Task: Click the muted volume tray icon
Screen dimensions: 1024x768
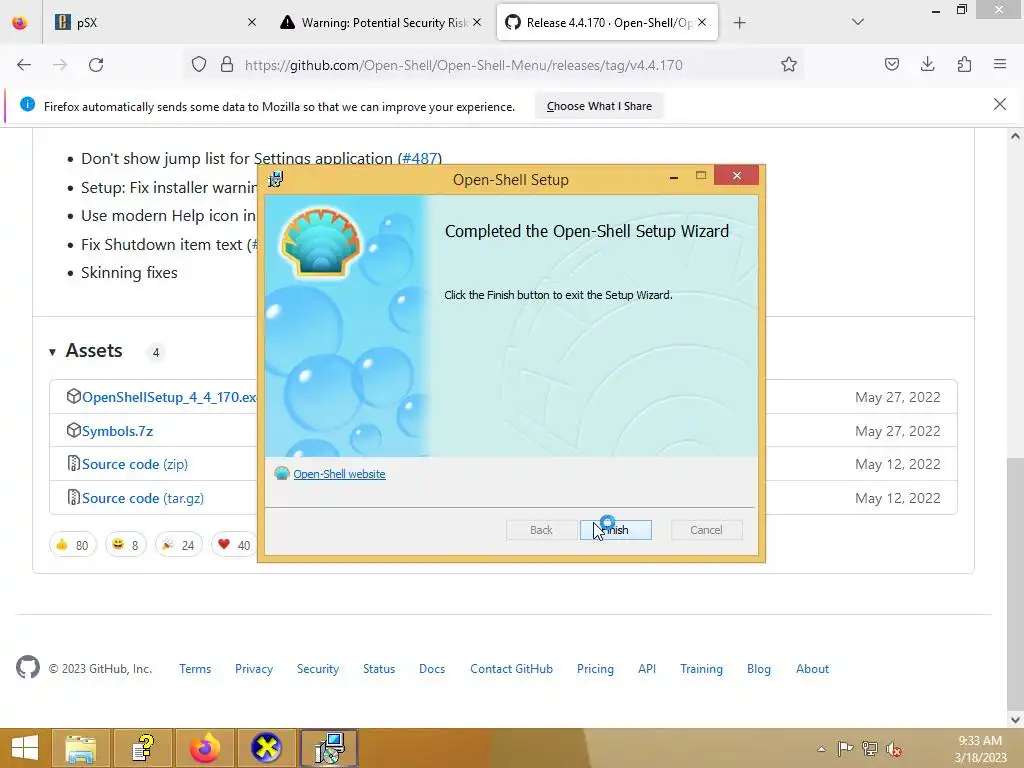Action: click(x=893, y=749)
